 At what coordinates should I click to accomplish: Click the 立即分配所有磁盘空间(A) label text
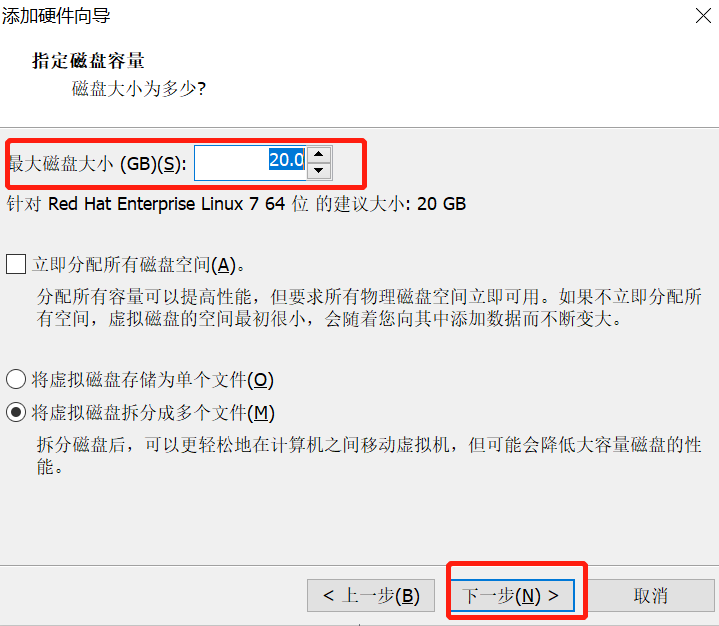(138, 265)
